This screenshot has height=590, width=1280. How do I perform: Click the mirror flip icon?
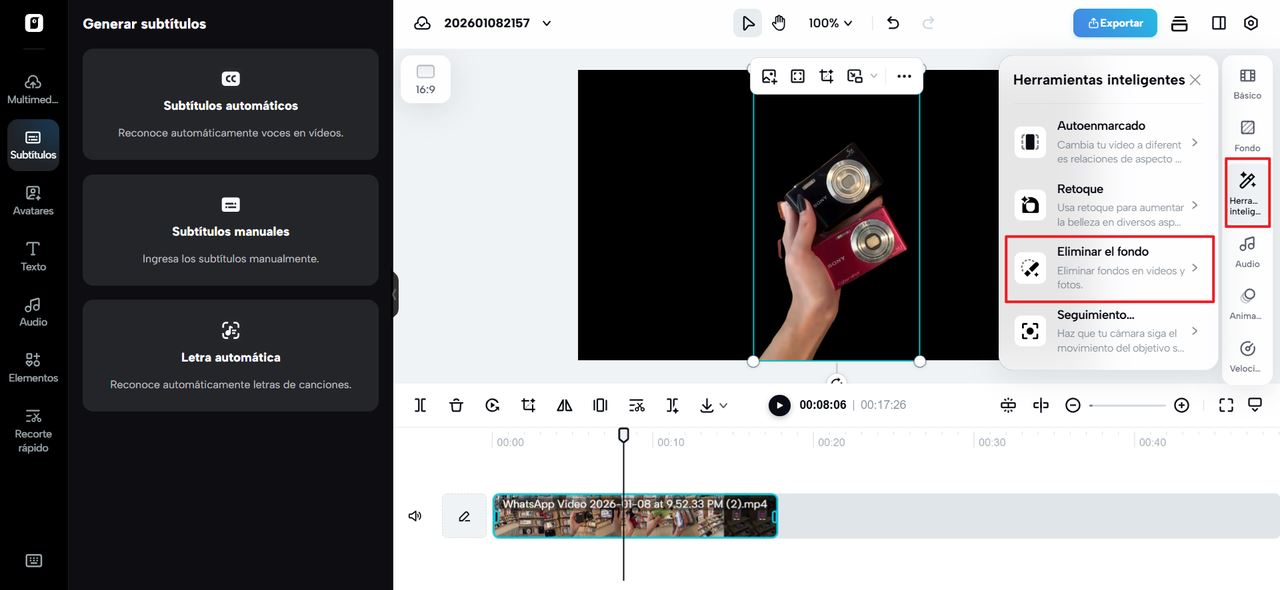564,405
